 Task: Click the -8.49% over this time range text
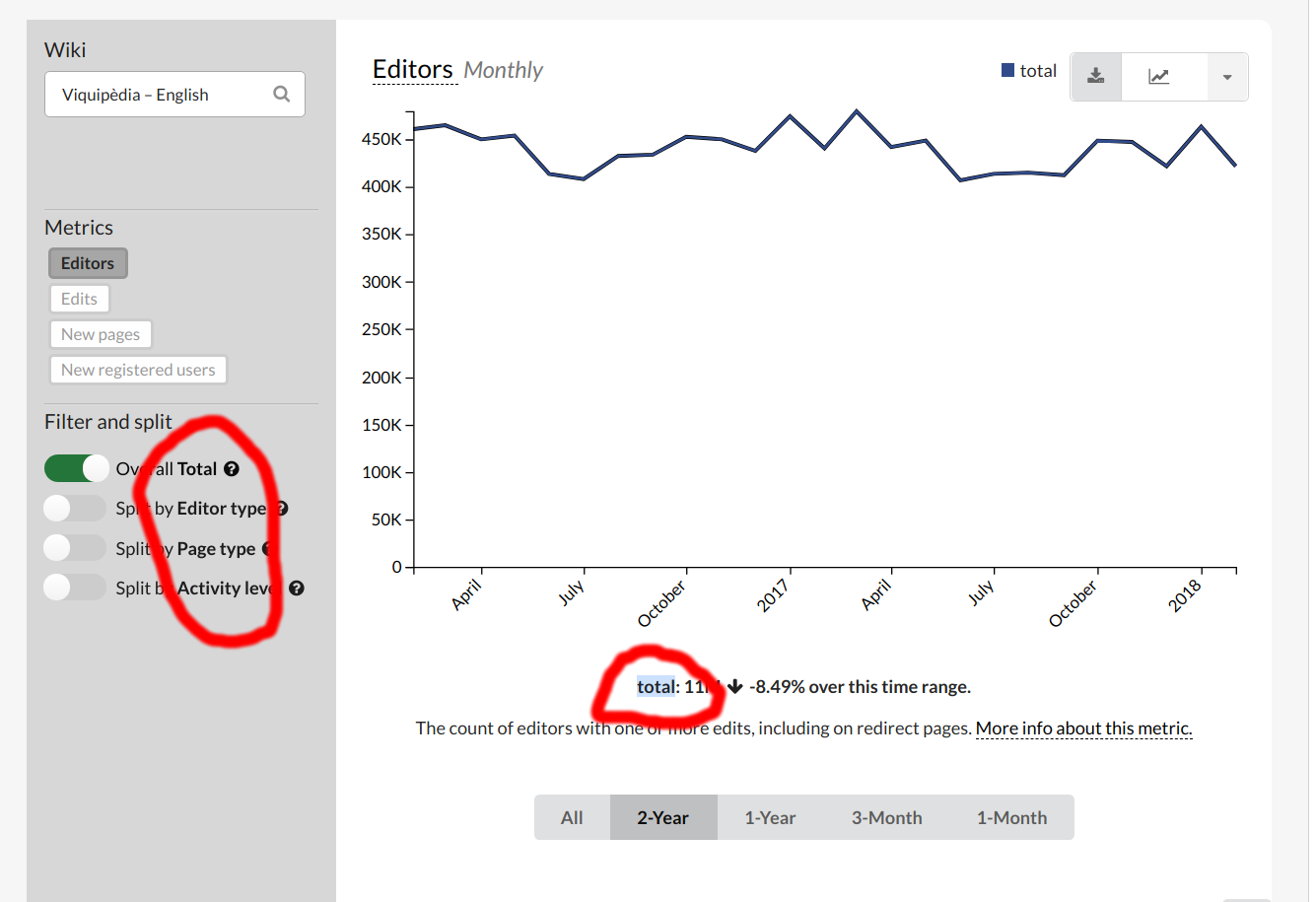pos(860,687)
